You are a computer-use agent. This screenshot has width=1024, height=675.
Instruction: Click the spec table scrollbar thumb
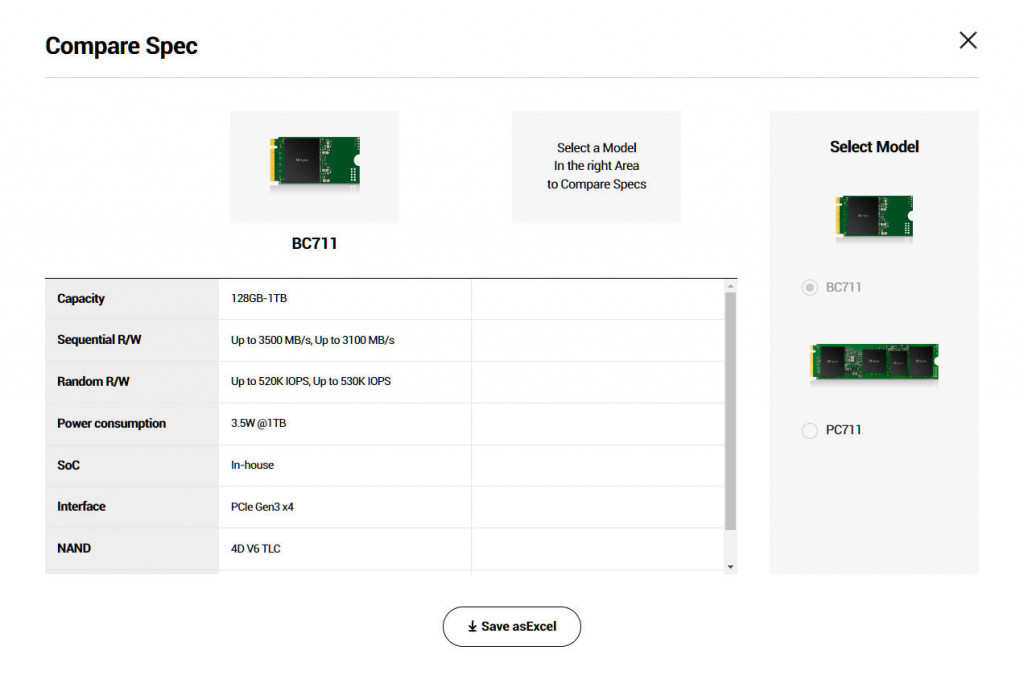click(x=730, y=411)
